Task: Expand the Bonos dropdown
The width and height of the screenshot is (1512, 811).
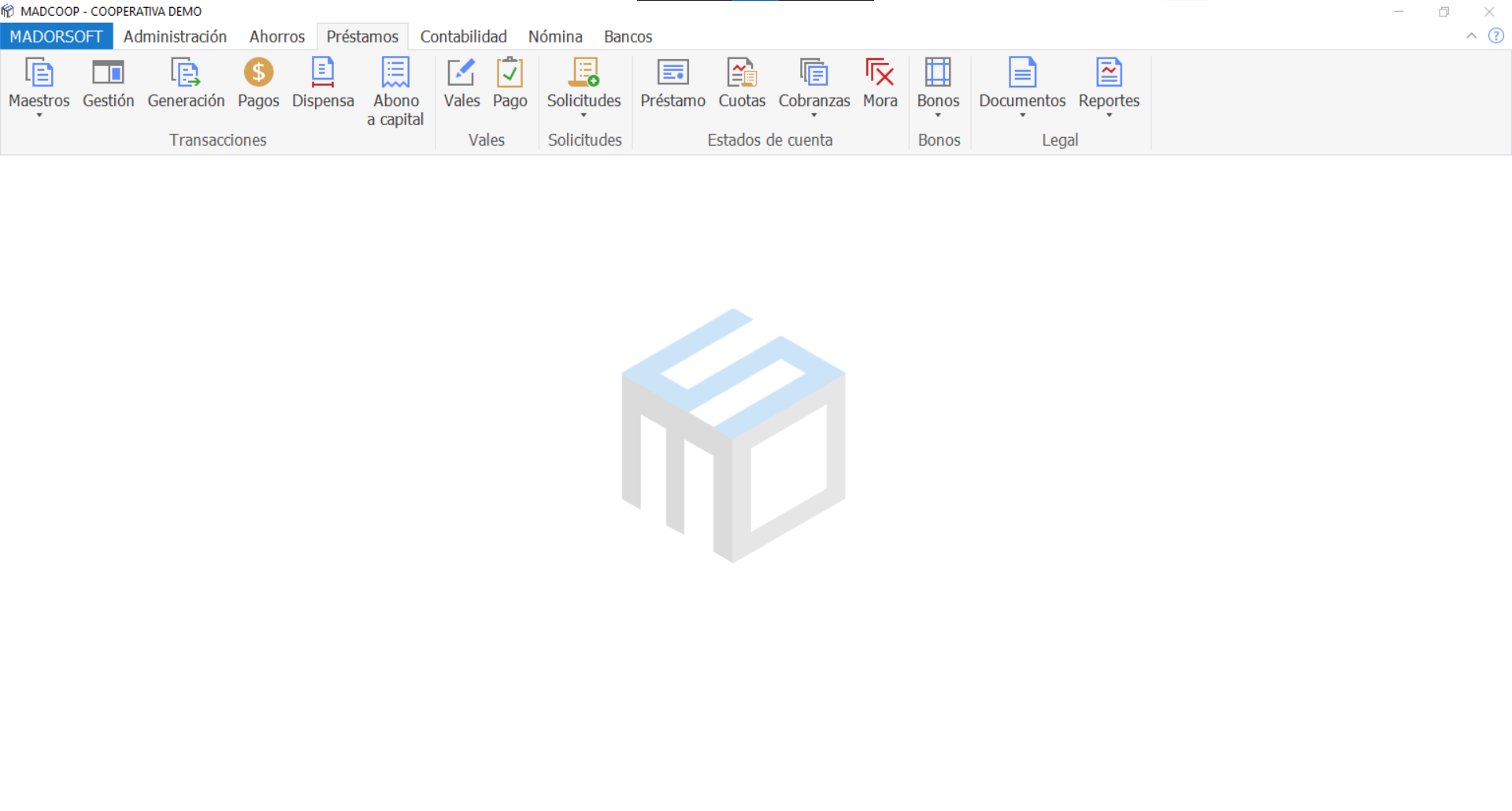Action: click(938, 87)
